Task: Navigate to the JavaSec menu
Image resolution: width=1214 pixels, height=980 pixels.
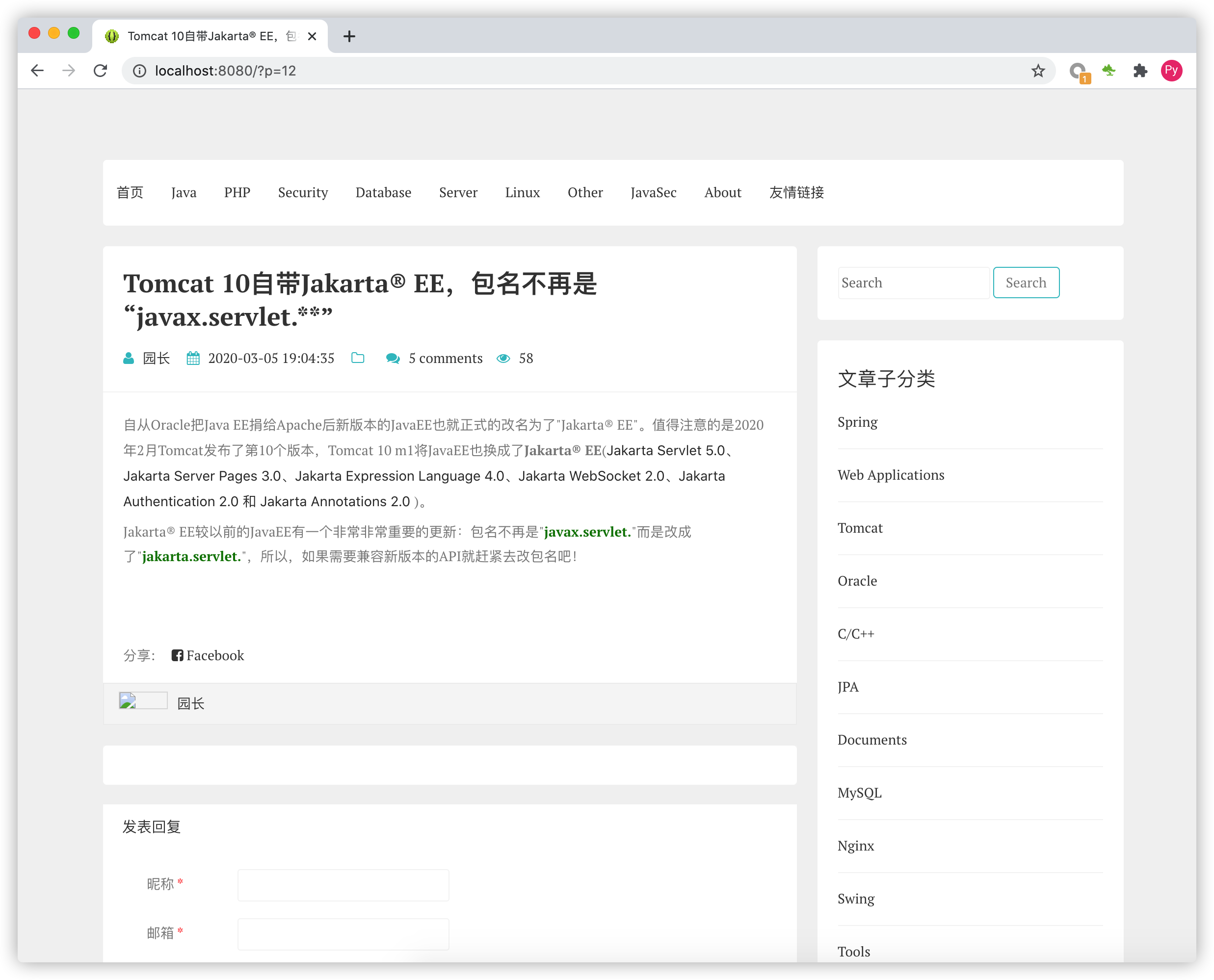Action: tap(653, 192)
